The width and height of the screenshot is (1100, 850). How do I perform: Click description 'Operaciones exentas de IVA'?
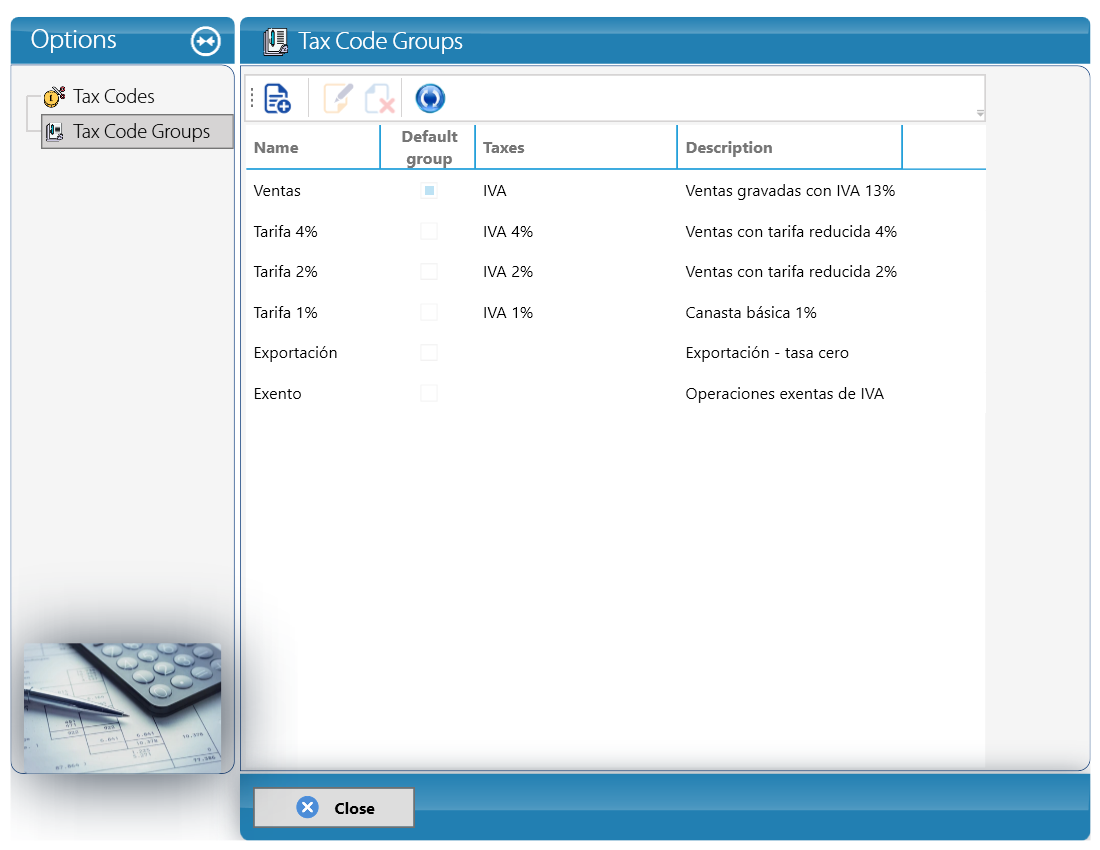pos(784,393)
